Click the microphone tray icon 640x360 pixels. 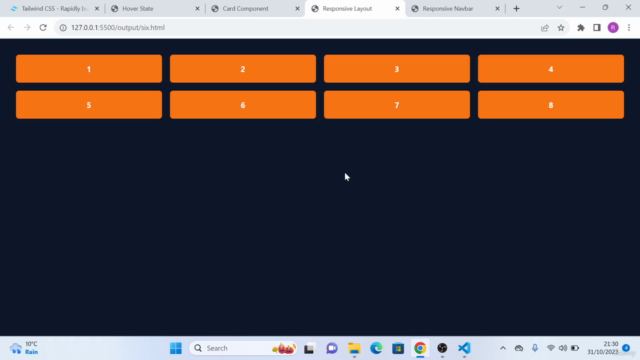point(535,348)
